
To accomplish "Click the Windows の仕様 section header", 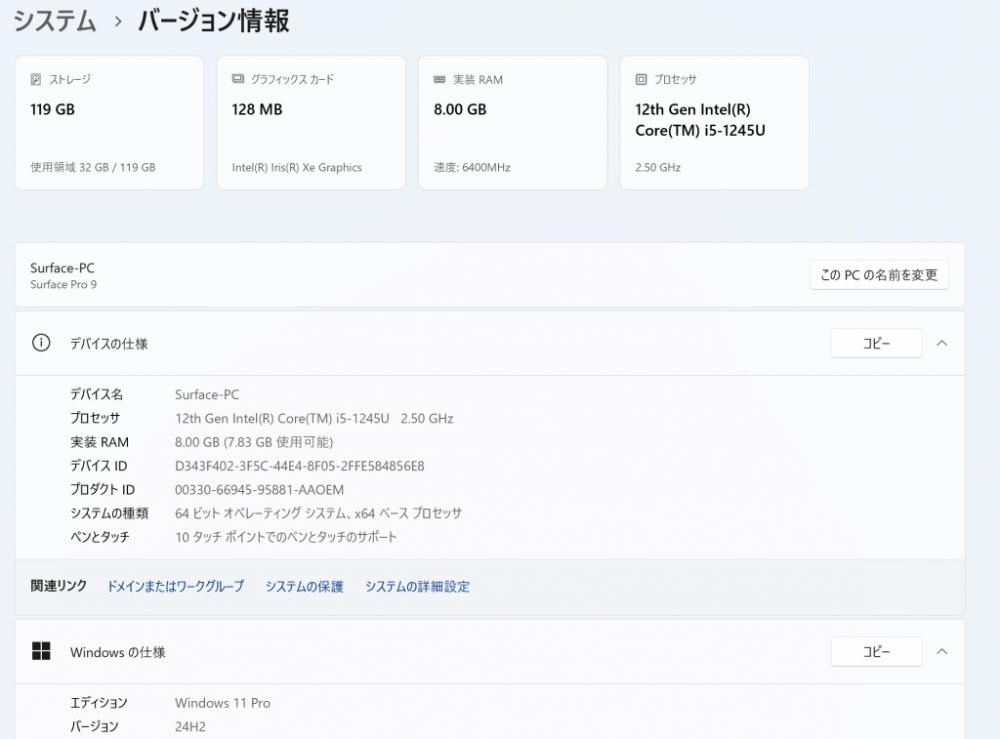I will click(x=490, y=651).
